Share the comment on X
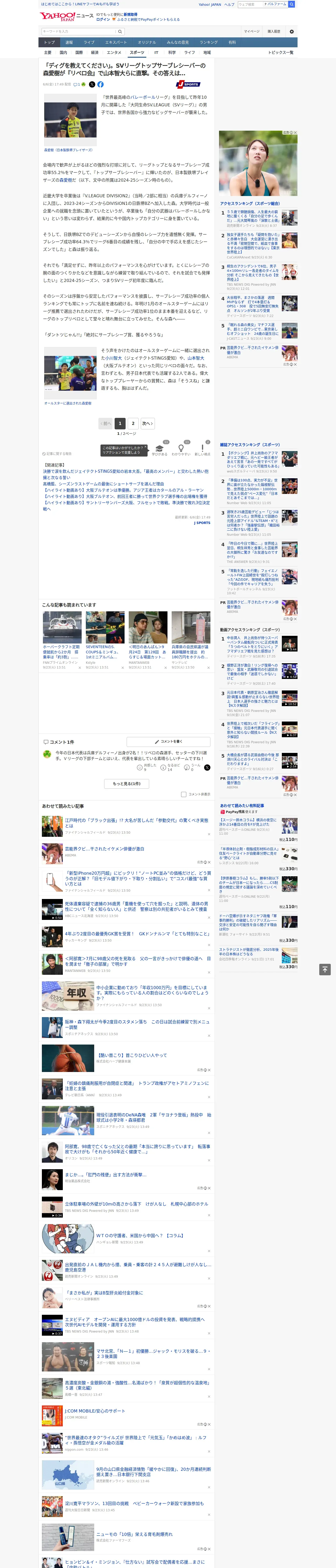 pos(207,768)
